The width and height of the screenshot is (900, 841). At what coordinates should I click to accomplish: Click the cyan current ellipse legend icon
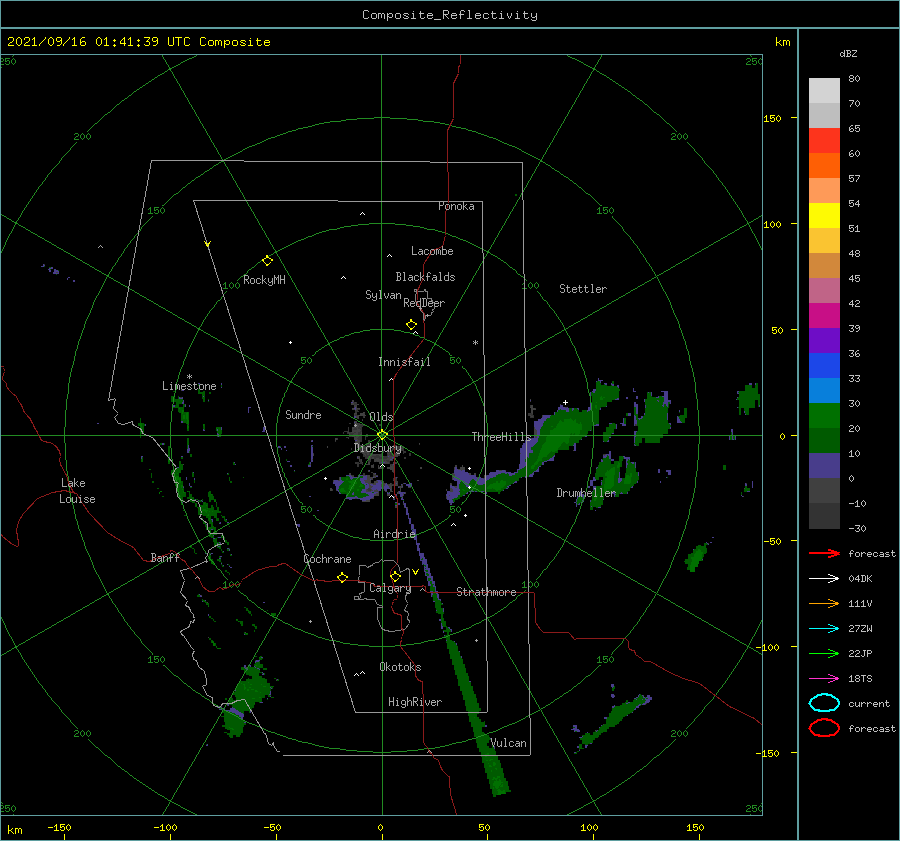tap(824, 703)
